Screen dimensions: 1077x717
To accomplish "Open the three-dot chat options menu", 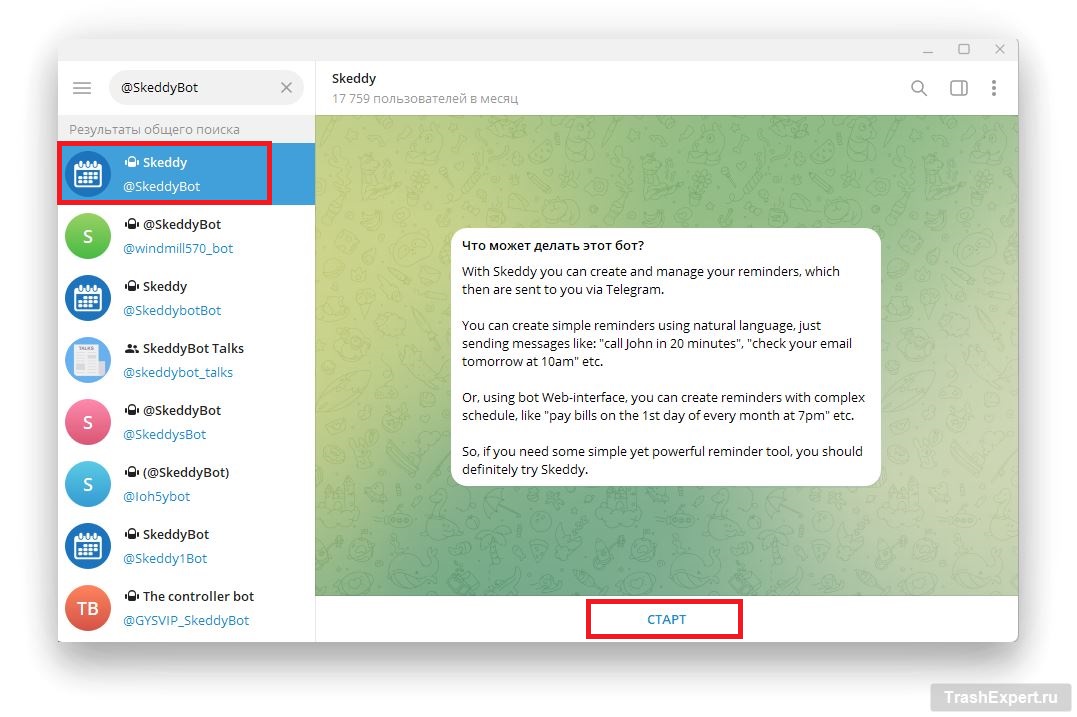I will [x=993, y=88].
